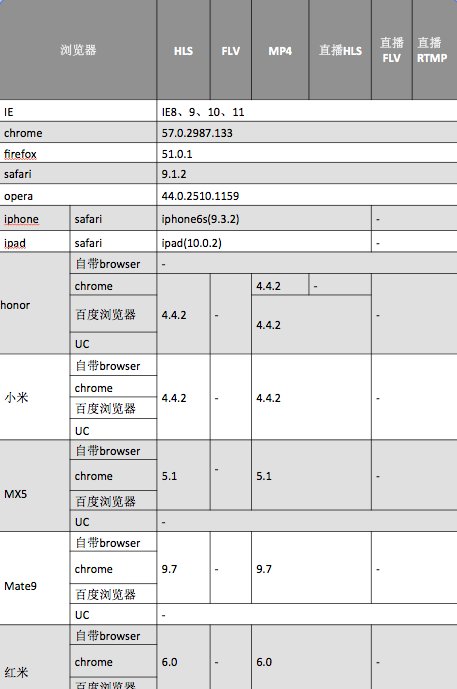Click 自带browser in honor group
Screen dimensions: 457x689
coord(113,264)
